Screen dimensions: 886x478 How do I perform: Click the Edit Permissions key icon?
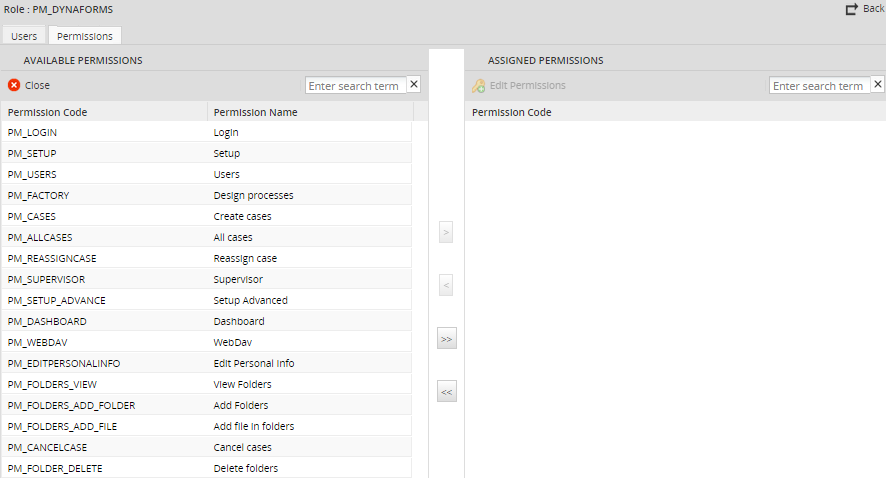pos(479,86)
